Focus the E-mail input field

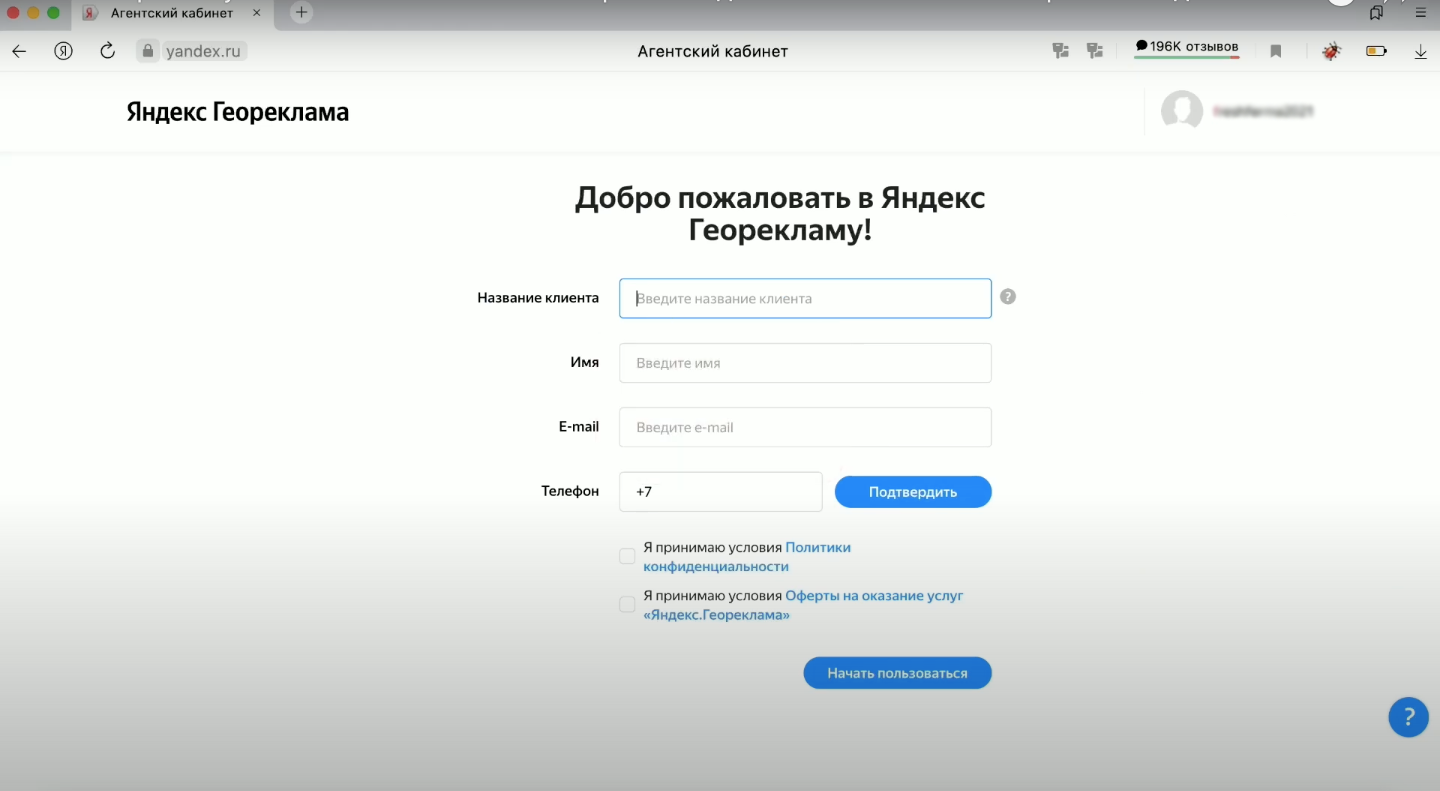[805, 427]
